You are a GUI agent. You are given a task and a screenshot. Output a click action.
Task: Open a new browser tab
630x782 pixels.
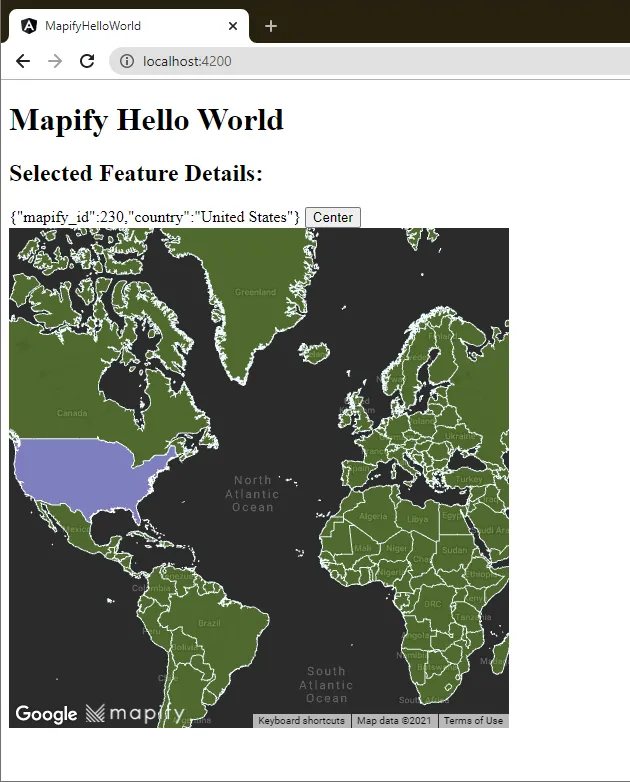271,26
